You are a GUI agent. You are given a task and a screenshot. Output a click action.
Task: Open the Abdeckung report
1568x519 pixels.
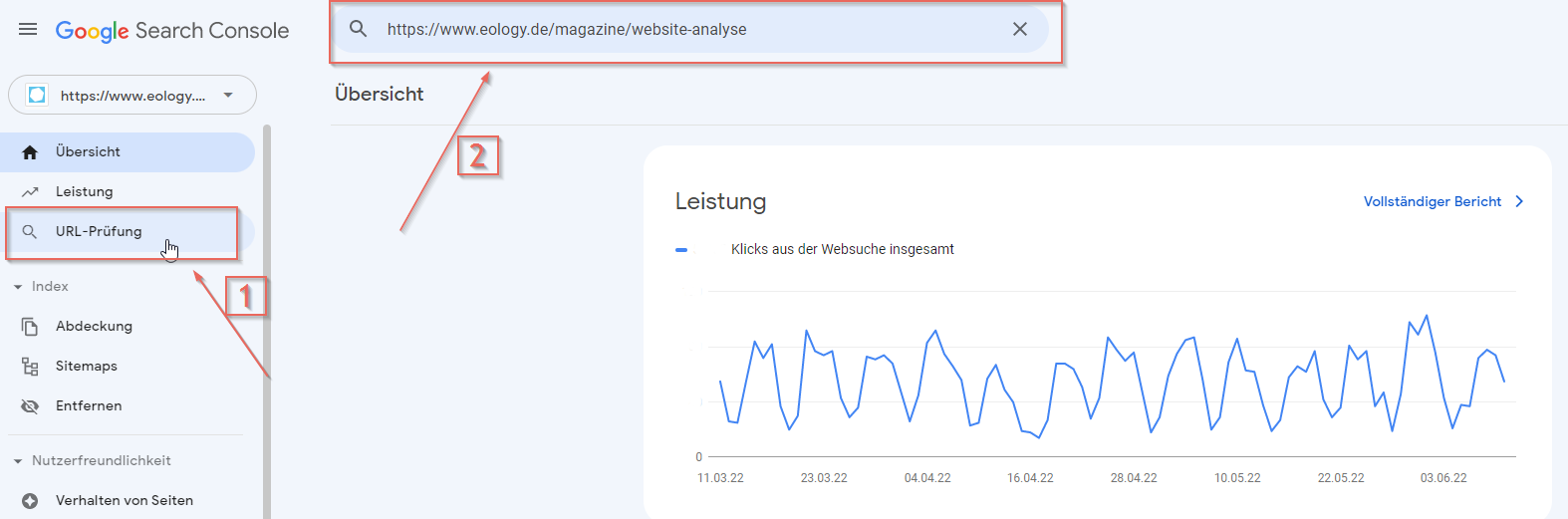[x=128, y=327]
